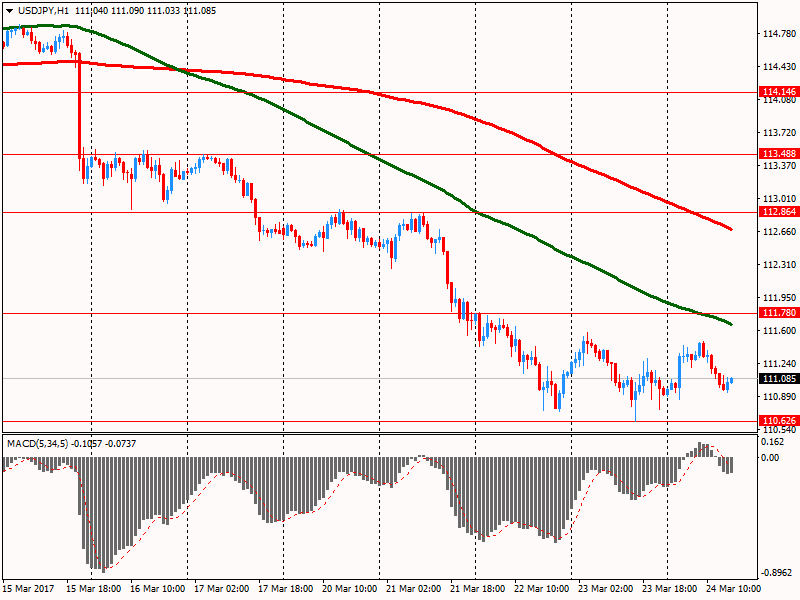
Task: Select the 24 Mar 10:00 time axis label
Action: [735, 589]
